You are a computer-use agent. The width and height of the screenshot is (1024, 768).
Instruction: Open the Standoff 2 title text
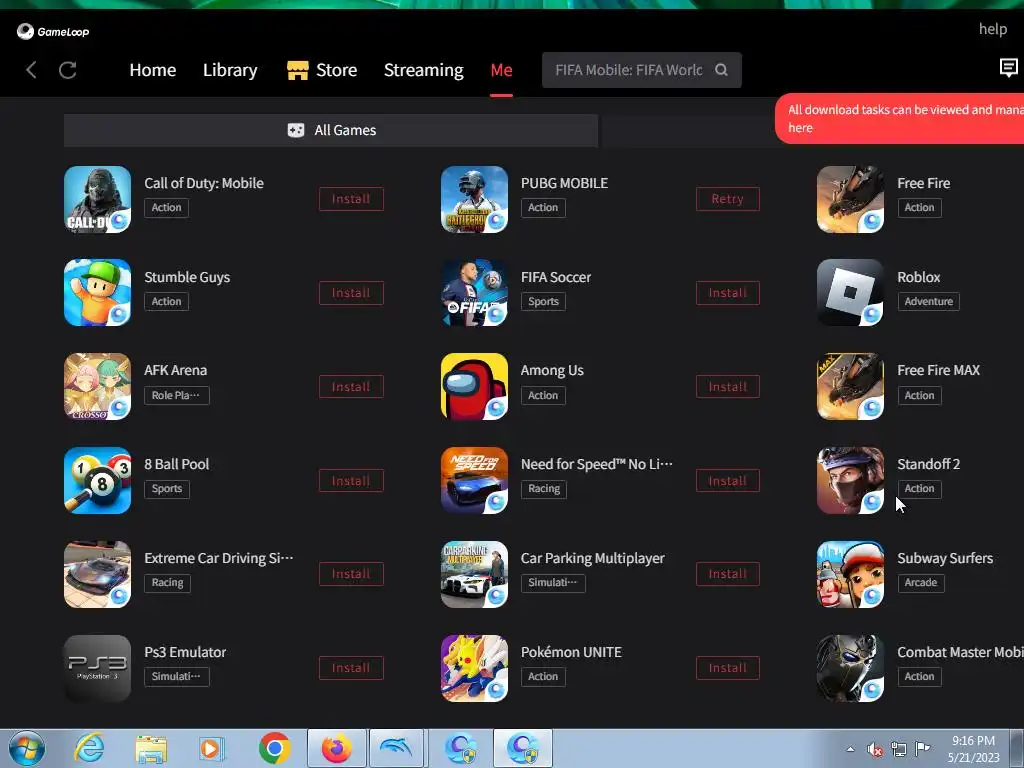[x=929, y=464]
